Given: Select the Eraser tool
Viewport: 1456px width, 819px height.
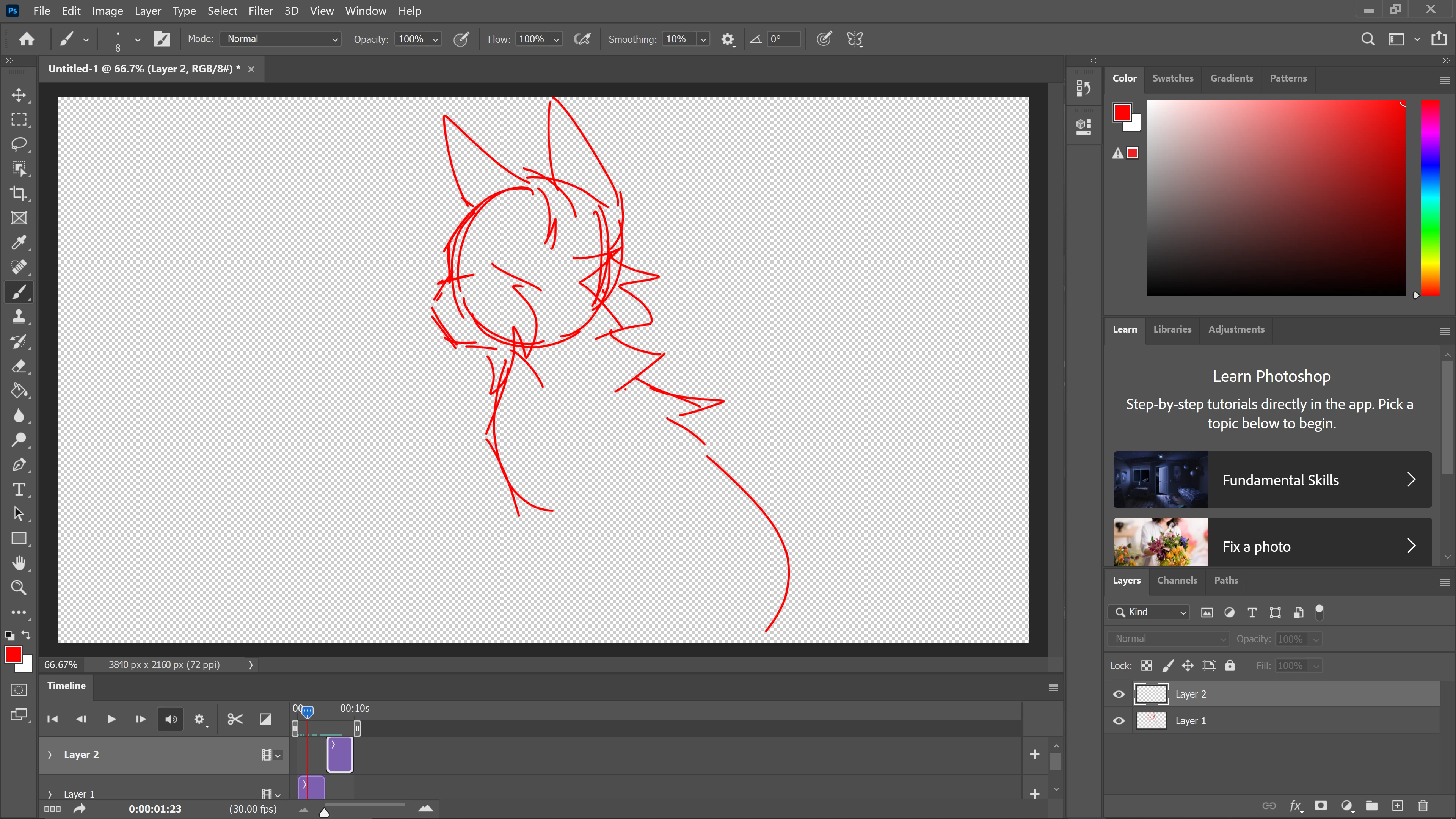Looking at the screenshot, I should coord(19,366).
